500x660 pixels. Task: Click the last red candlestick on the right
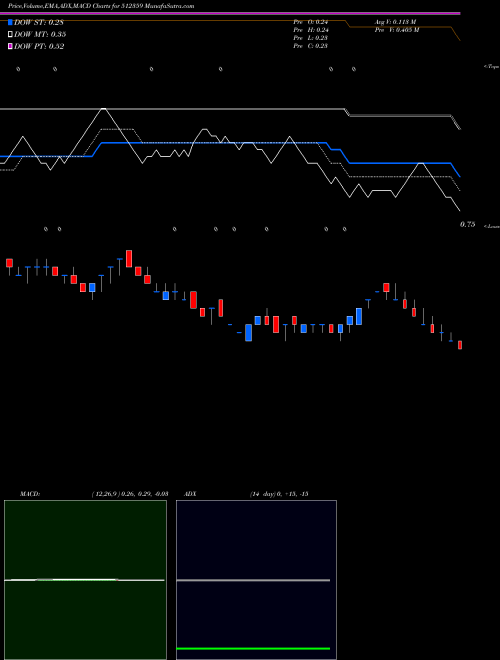460,345
